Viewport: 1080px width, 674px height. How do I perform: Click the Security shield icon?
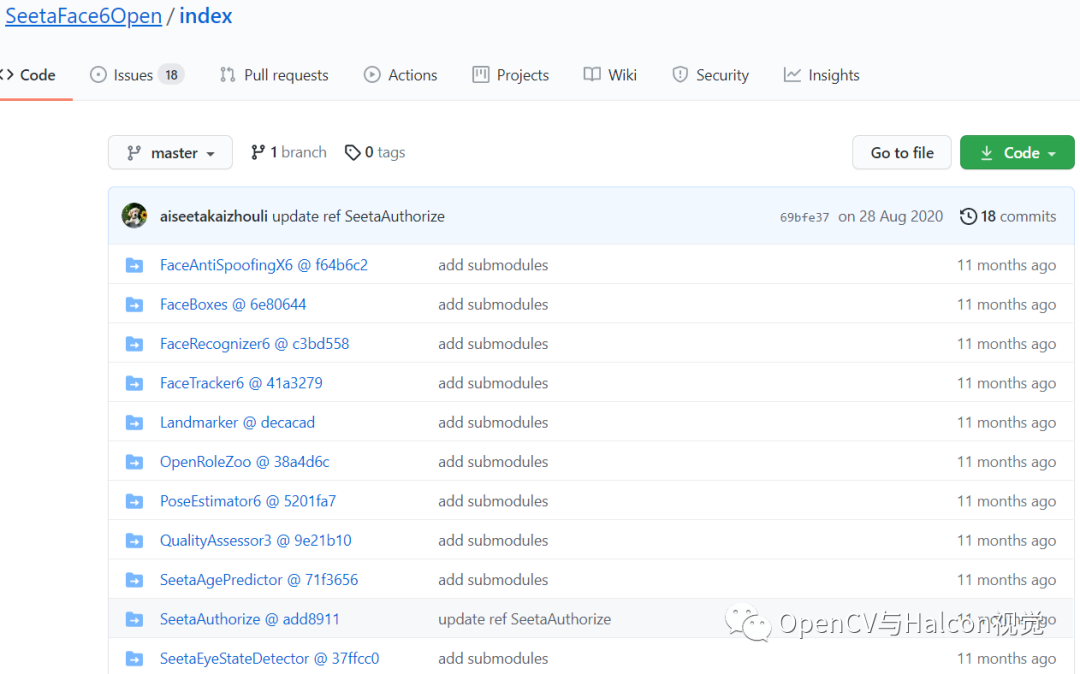680,75
